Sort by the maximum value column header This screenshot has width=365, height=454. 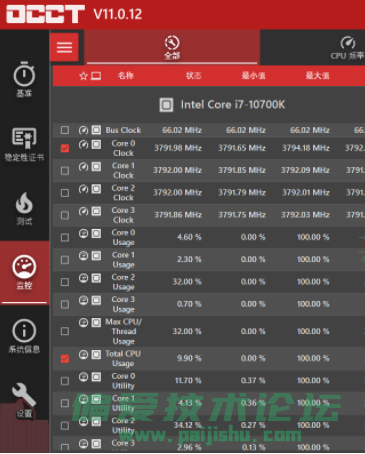click(317, 76)
